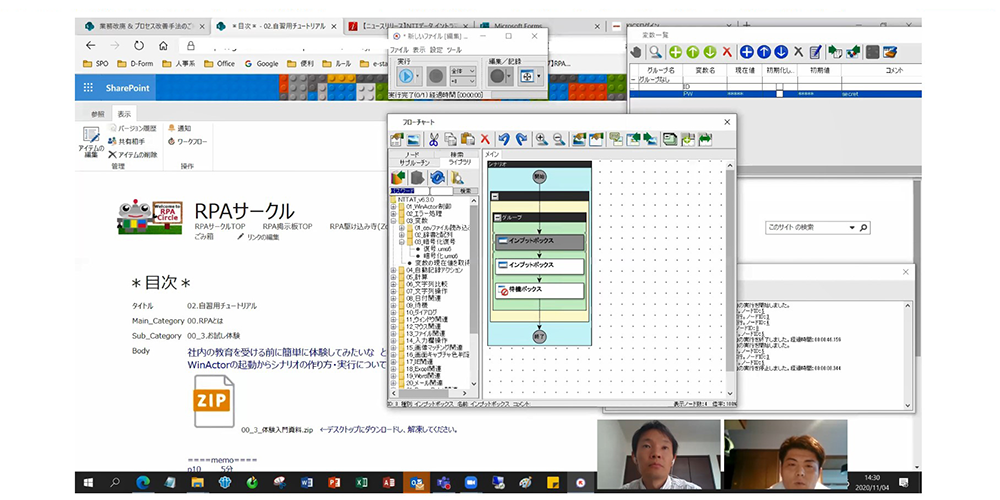Click the red X delete icon in flowchart toolbar

[485, 140]
